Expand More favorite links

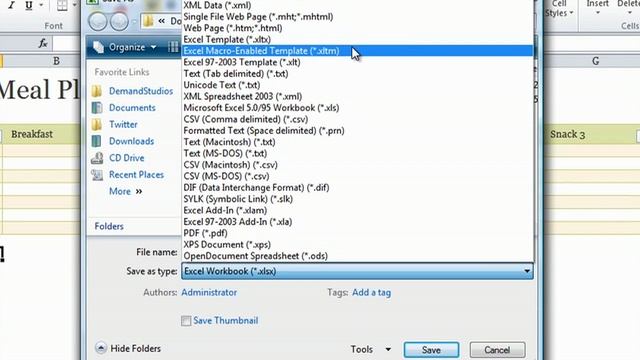[x=125, y=191]
